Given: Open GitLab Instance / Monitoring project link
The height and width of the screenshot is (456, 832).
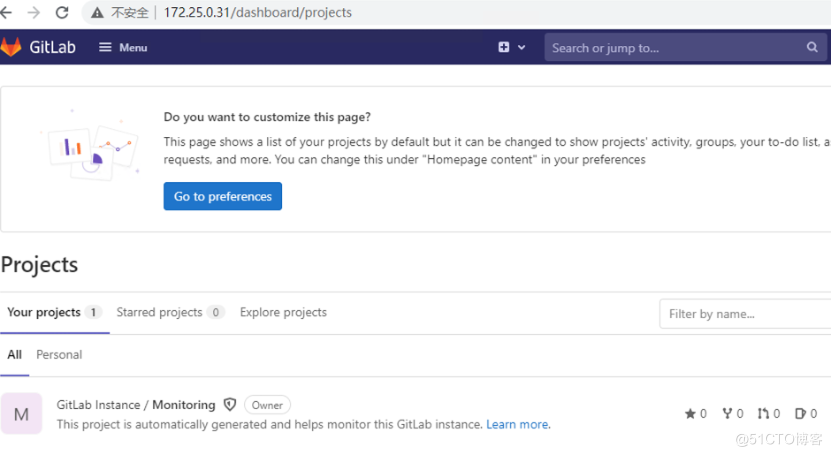Looking at the screenshot, I should coord(136,405).
